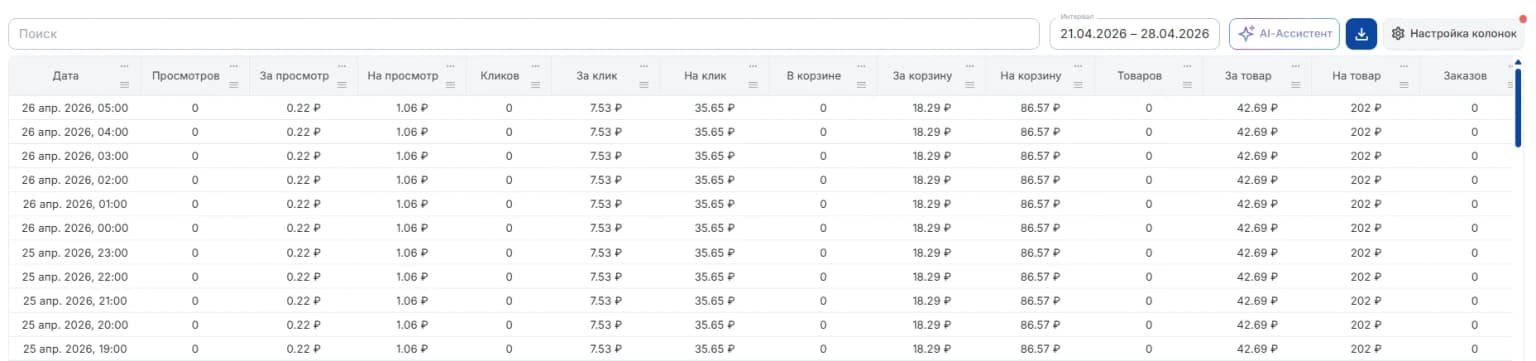
Task: Open three-dots menu of На просмотр column
Action: (450, 66)
